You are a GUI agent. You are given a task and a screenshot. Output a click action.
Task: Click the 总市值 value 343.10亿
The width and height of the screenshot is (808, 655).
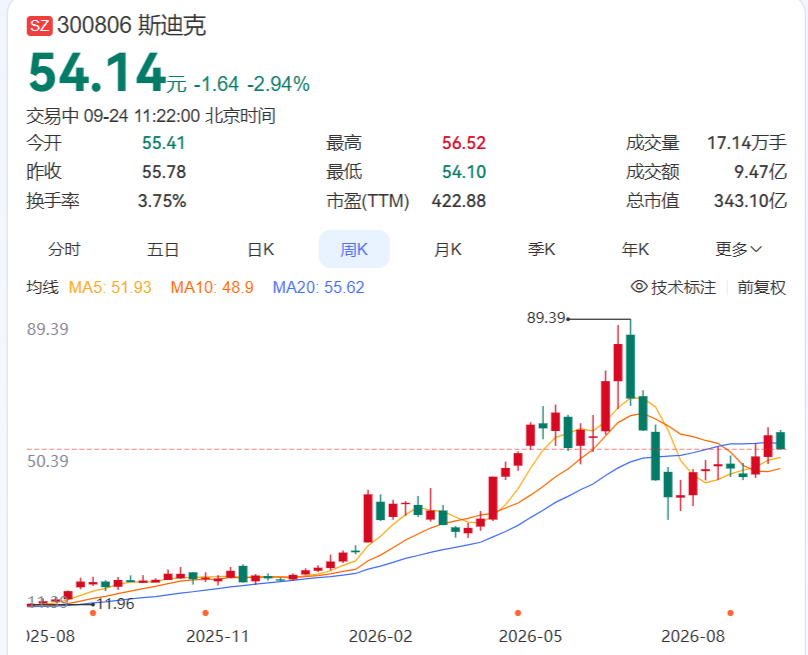click(x=750, y=201)
